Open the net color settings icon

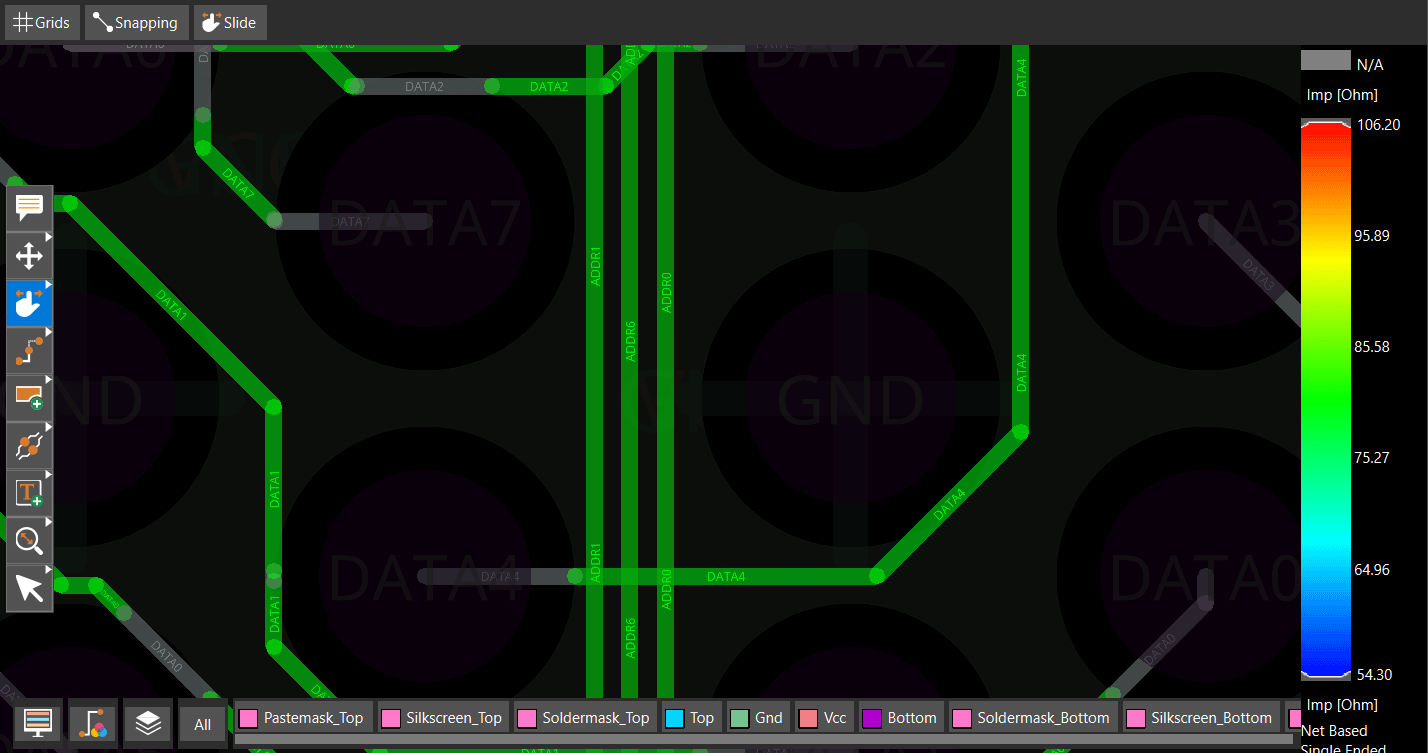(x=93, y=723)
